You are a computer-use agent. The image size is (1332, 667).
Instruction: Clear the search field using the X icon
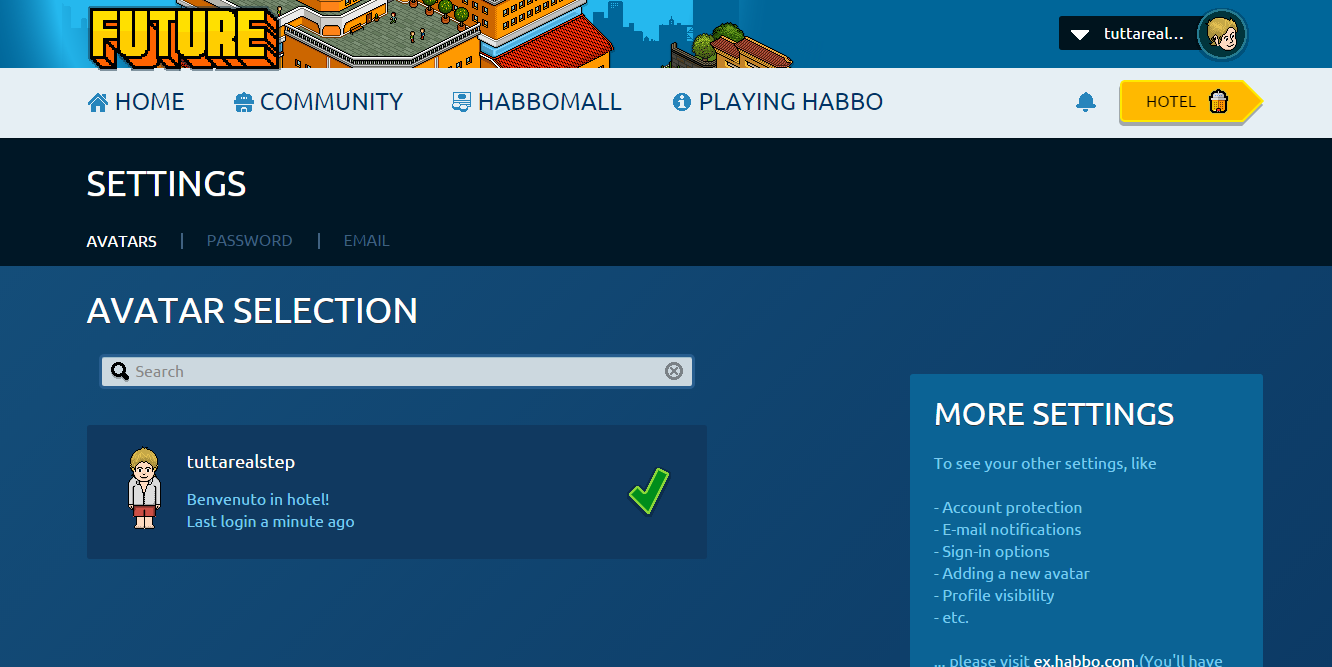pyautogui.click(x=674, y=370)
